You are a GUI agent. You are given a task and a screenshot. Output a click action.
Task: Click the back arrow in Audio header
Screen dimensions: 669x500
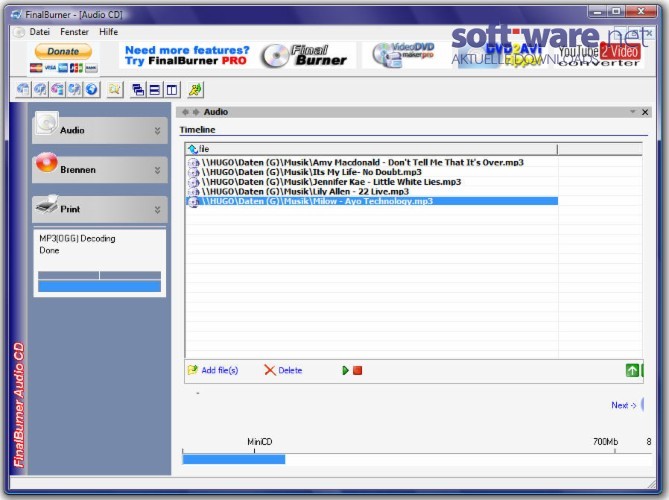coord(185,112)
